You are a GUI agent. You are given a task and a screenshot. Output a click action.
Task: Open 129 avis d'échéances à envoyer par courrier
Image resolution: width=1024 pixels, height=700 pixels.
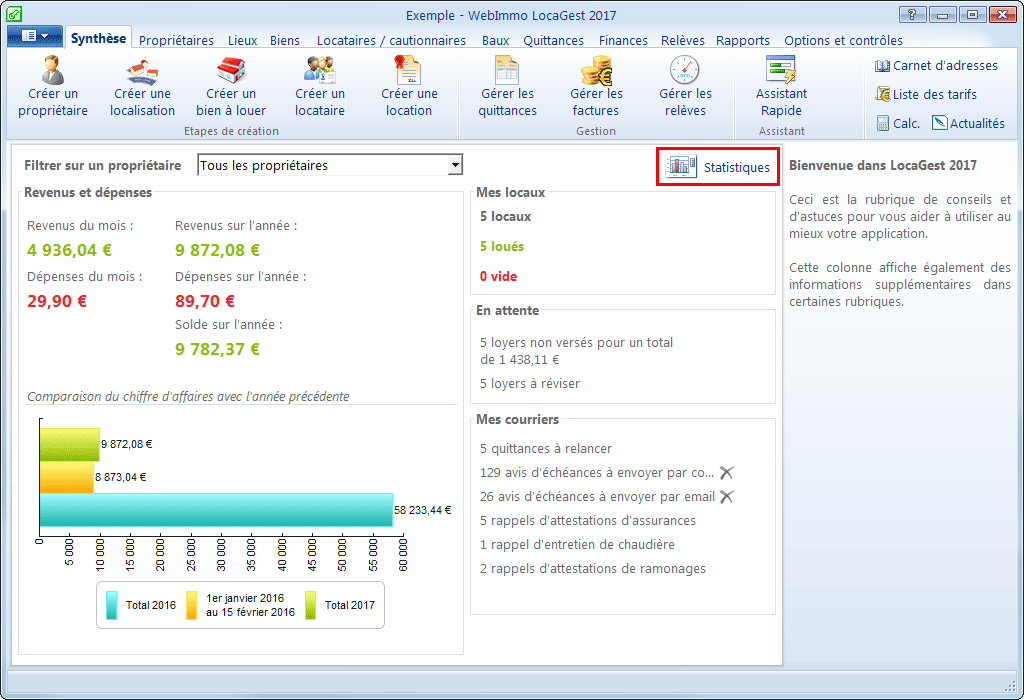coord(597,473)
